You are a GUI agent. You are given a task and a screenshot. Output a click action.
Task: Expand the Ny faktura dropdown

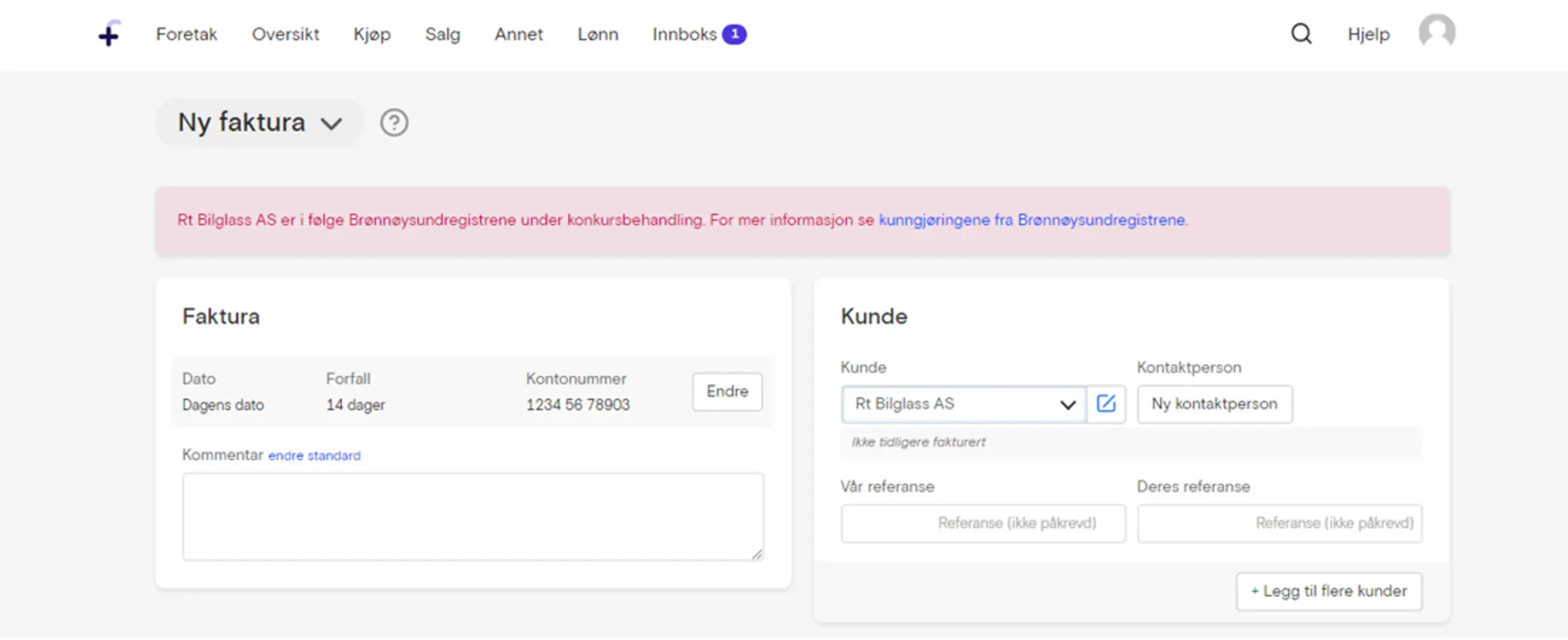pos(260,122)
